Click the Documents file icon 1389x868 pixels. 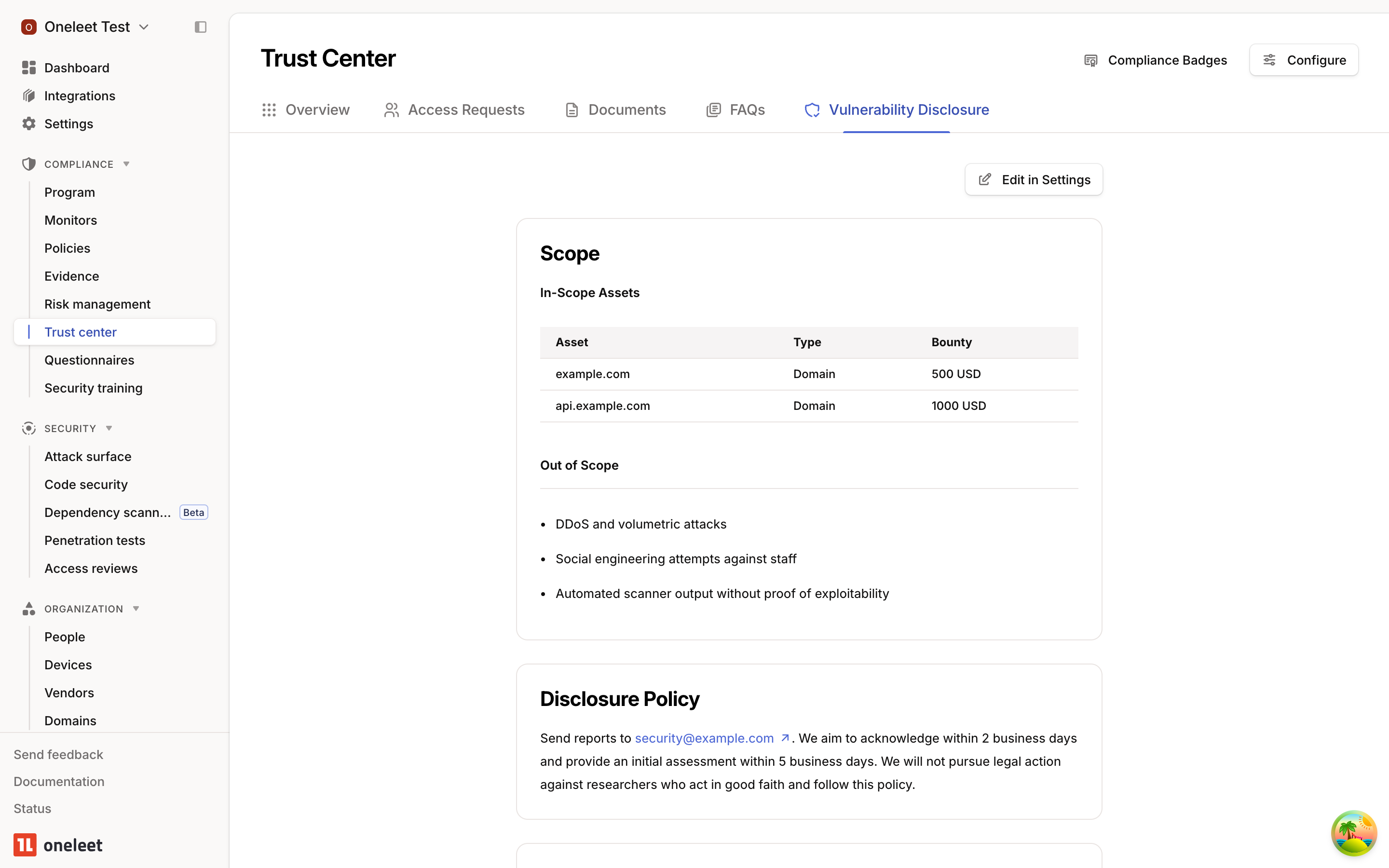click(x=572, y=109)
